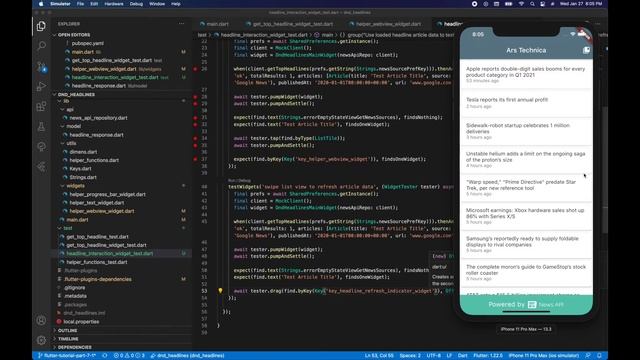Expand the OUTLINE section
Image resolution: width=640 pixels, height=360 pixels.
[x=67, y=330]
